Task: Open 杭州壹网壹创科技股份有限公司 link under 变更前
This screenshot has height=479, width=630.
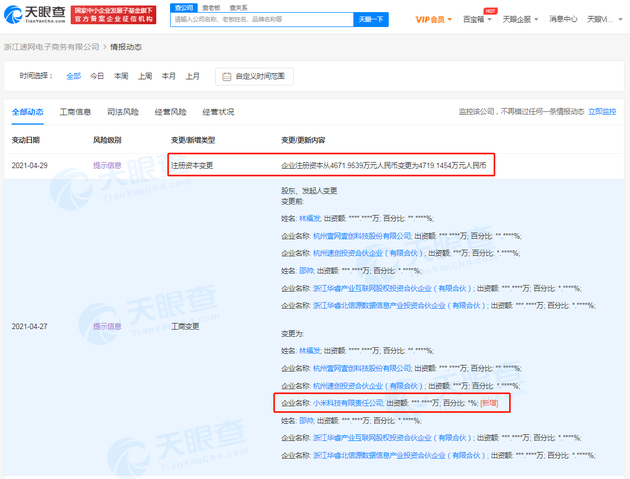Action: click(362, 236)
